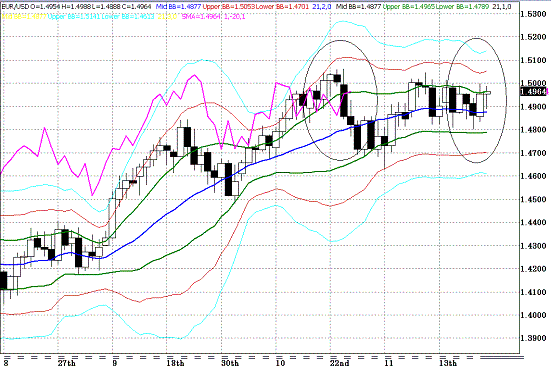Click the 1.4900 price axis label

point(534,107)
